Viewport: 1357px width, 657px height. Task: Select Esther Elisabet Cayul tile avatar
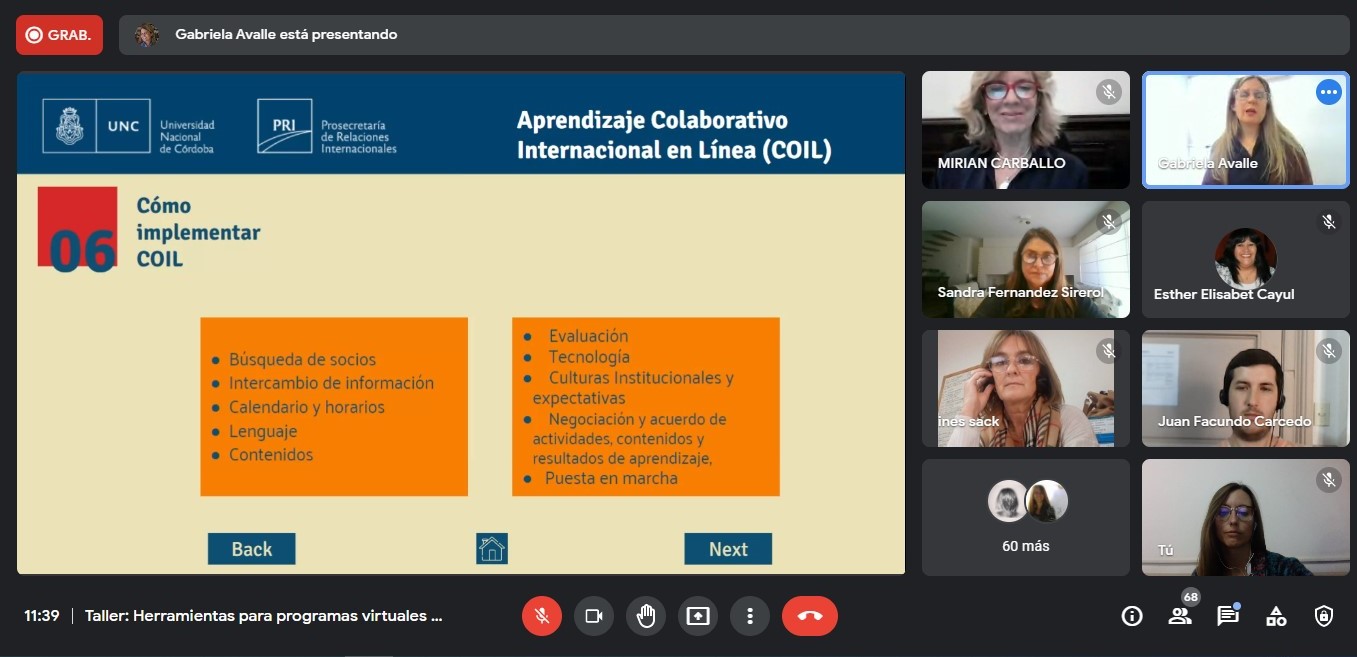tap(1246, 258)
